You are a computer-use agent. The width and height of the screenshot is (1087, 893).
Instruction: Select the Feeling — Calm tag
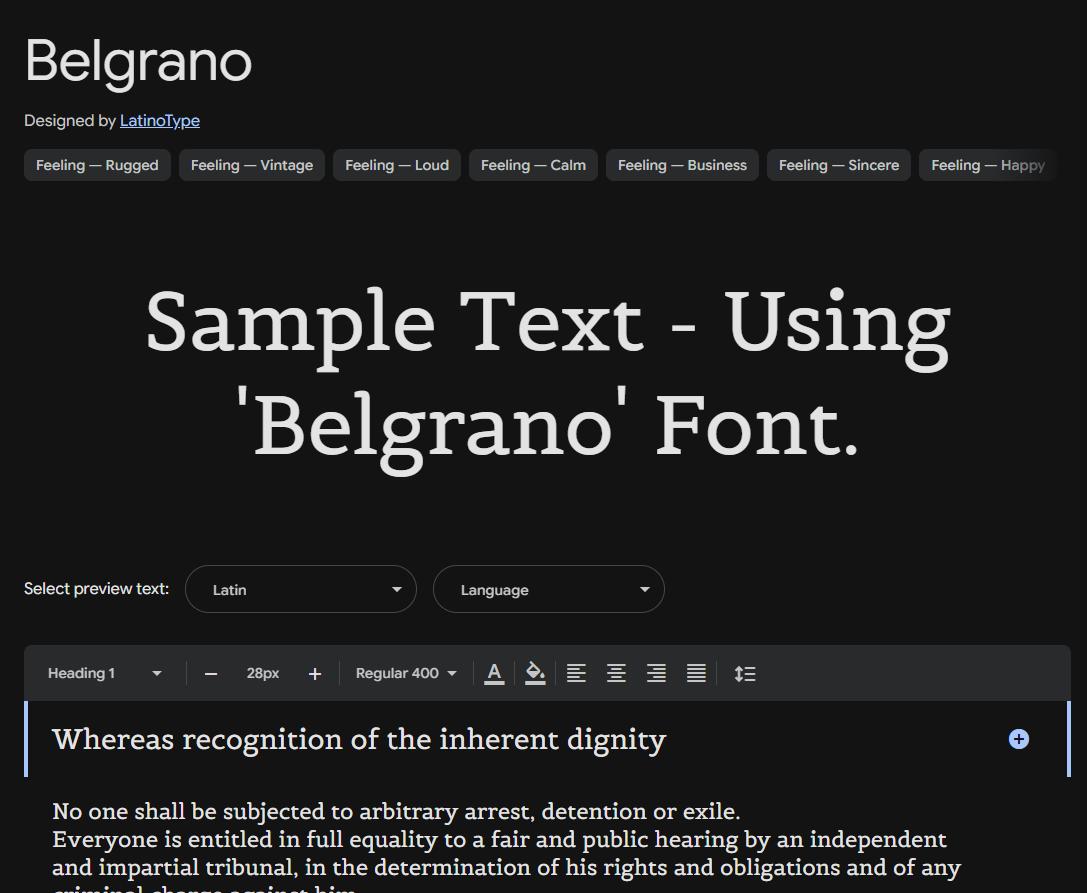point(533,165)
